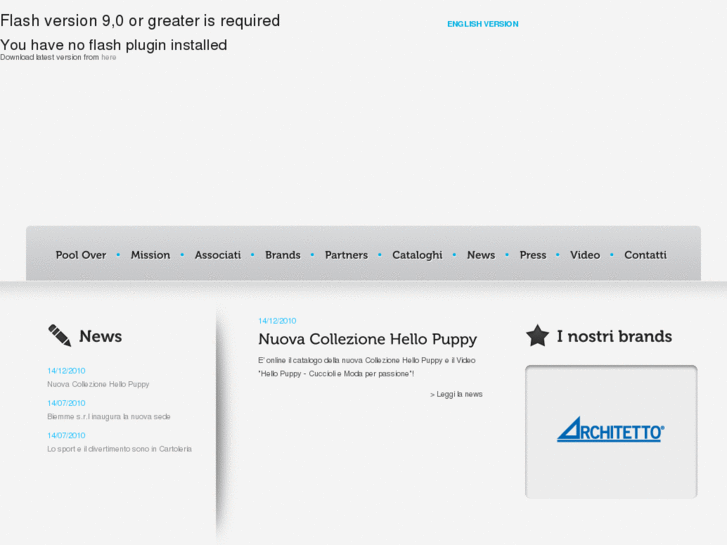Open the Pool Over menu item

click(x=81, y=255)
